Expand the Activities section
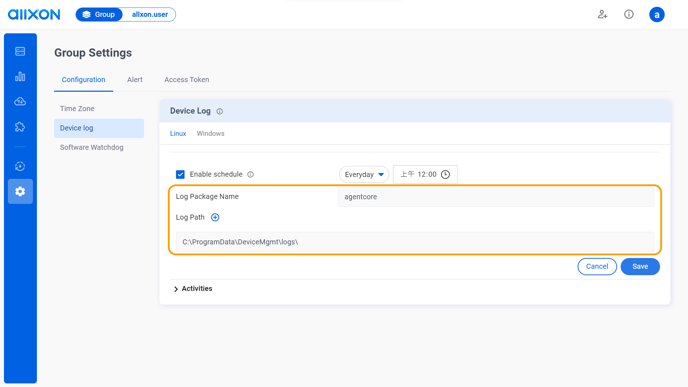The height and width of the screenshot is (387, 688). click(x=193, y=289)
